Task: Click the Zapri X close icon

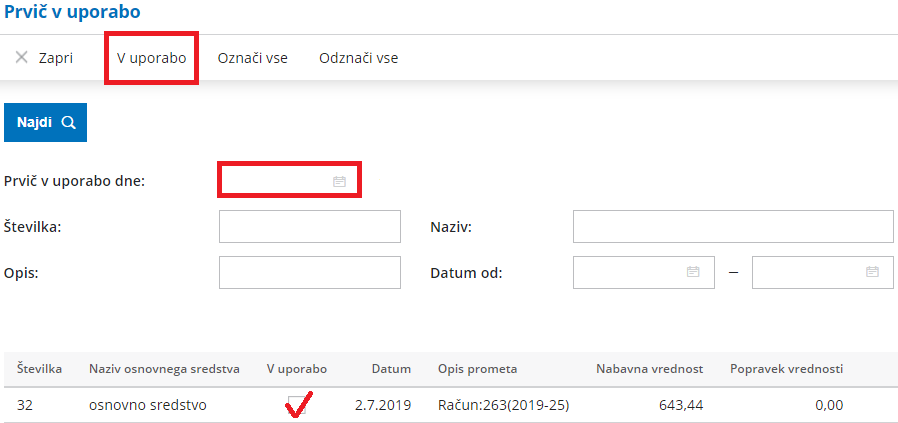Action: (22, 58)
